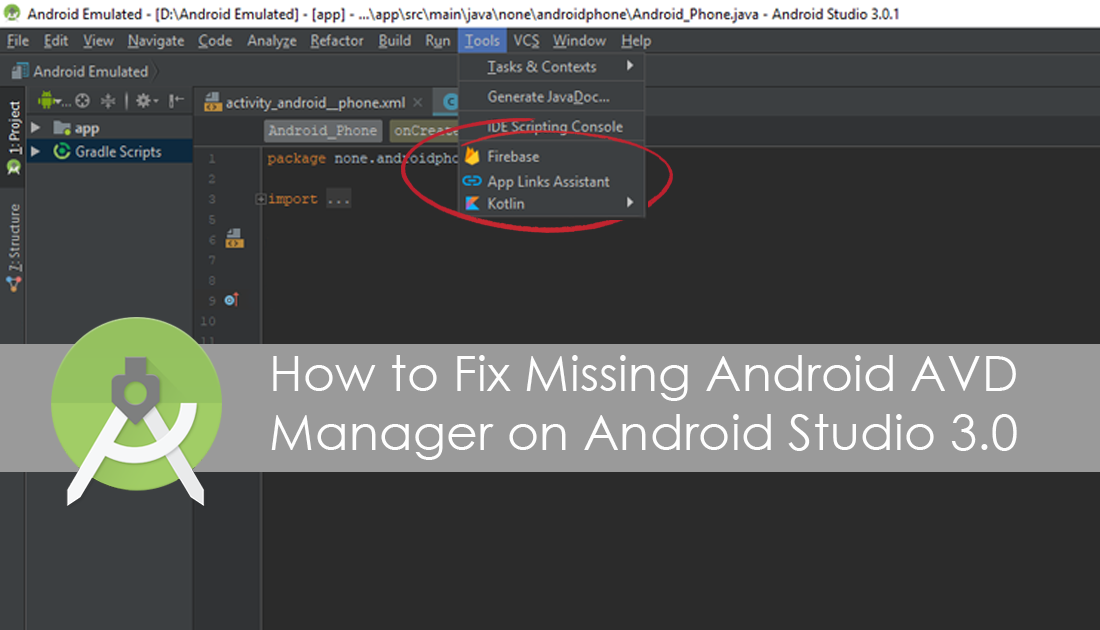Expand the Kotlin submenu arrow
Image resolution: width=1100 pixels, height=630 pixels.
630,203
